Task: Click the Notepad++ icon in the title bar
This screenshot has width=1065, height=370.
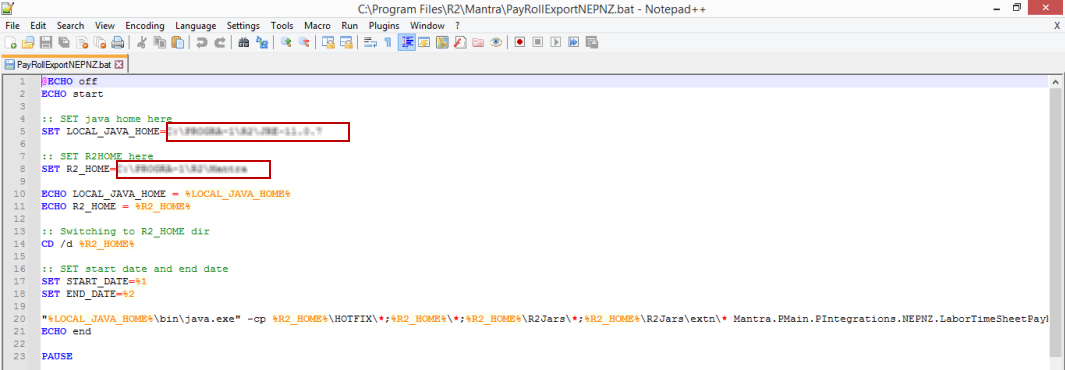Action: (8, 8)
